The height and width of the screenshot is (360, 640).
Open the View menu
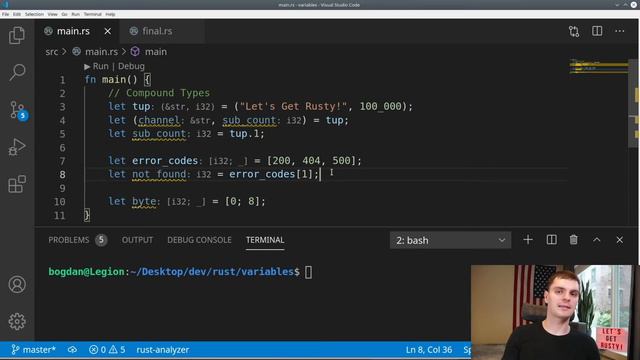click(x=53, y=14)
